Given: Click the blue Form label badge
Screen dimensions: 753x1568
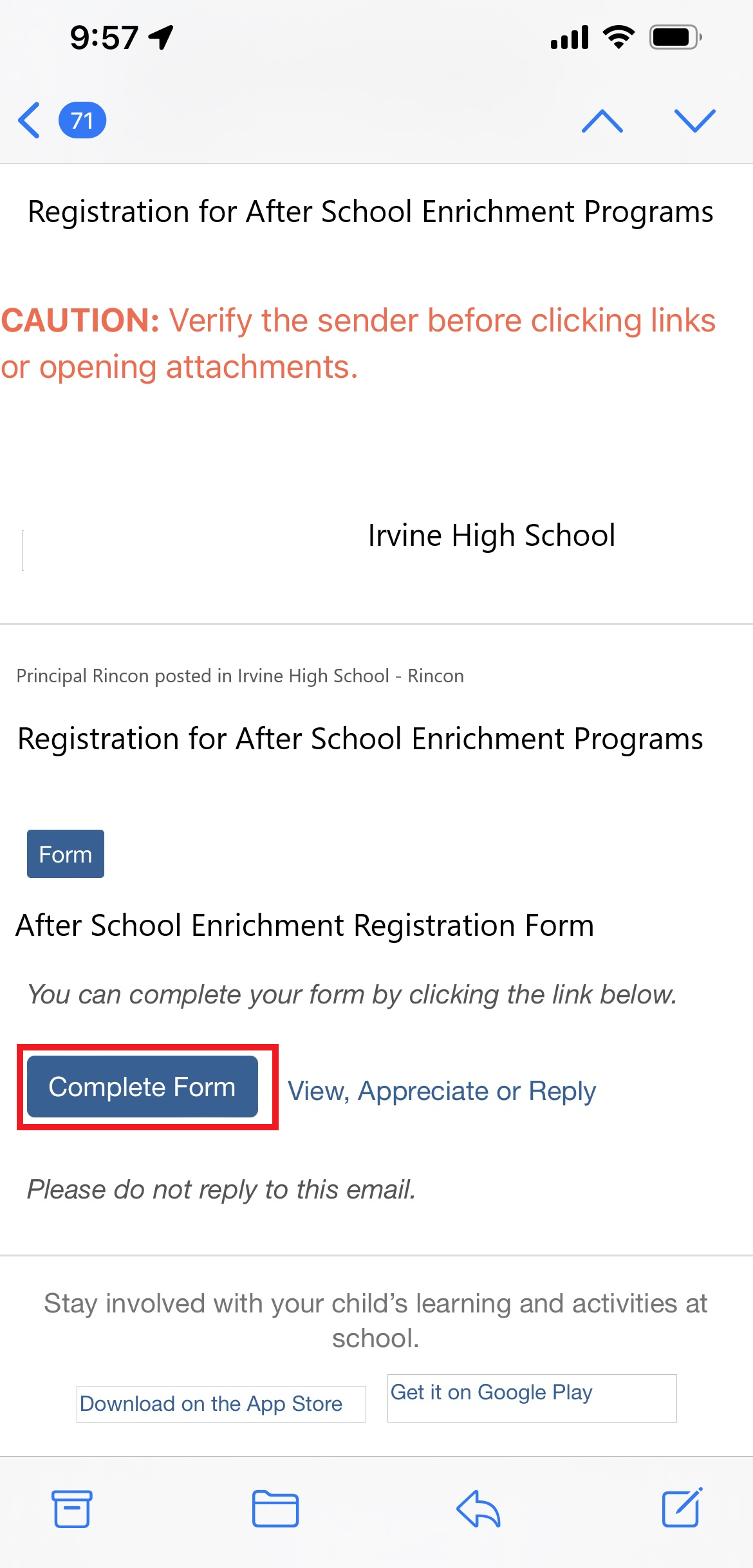Looking at the screenshot, I should pyautogui.click(x=66, y=854).
